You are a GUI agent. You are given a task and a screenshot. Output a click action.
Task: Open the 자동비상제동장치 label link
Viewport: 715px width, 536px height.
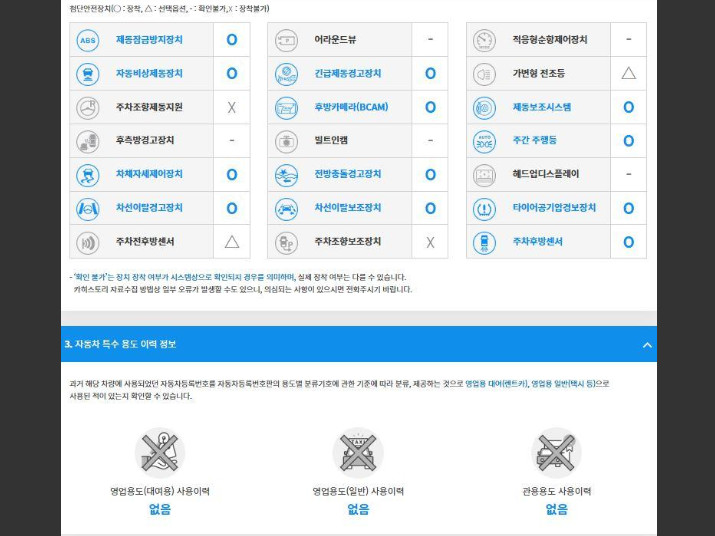point(149,73)
